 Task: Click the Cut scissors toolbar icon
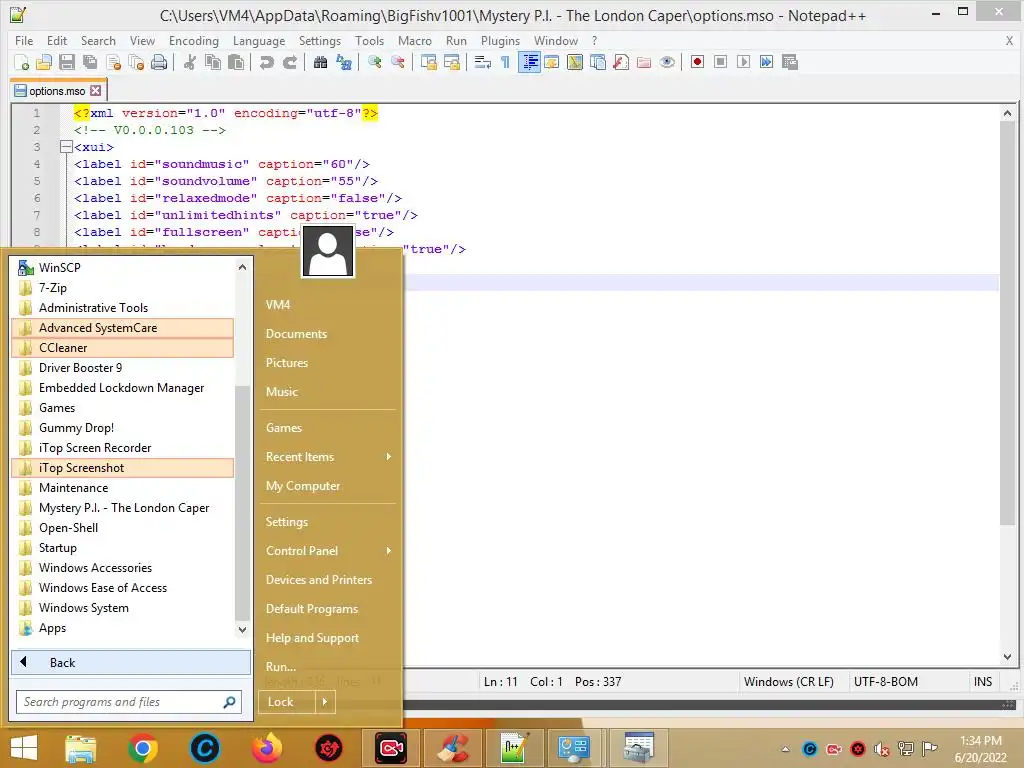189,62
